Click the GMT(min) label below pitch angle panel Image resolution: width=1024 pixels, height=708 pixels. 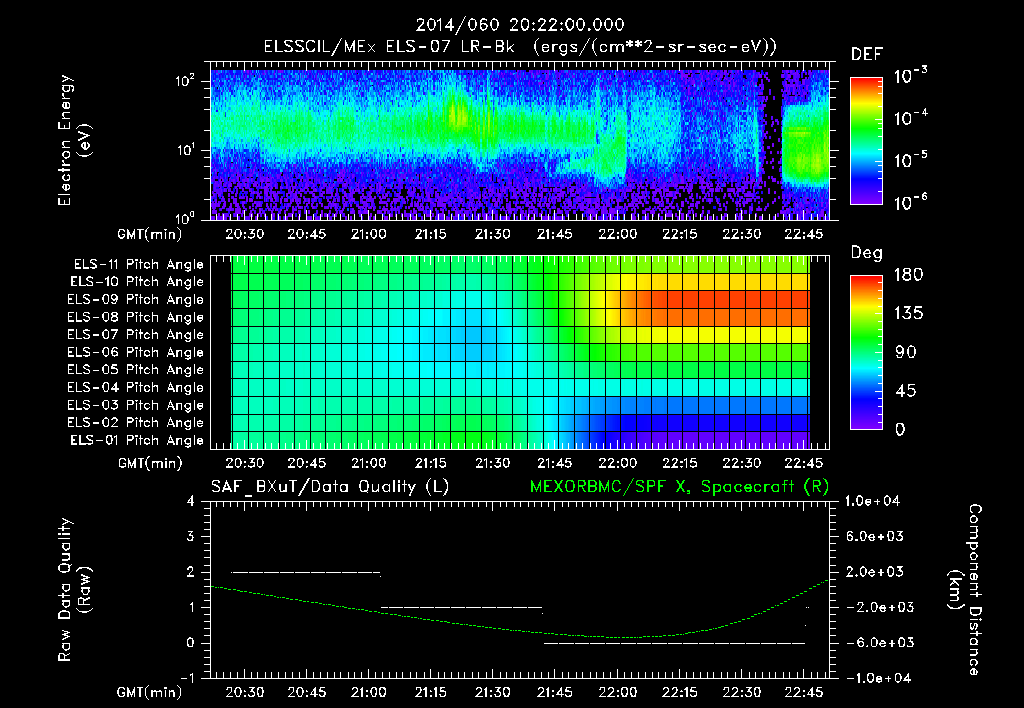[150, 464]
